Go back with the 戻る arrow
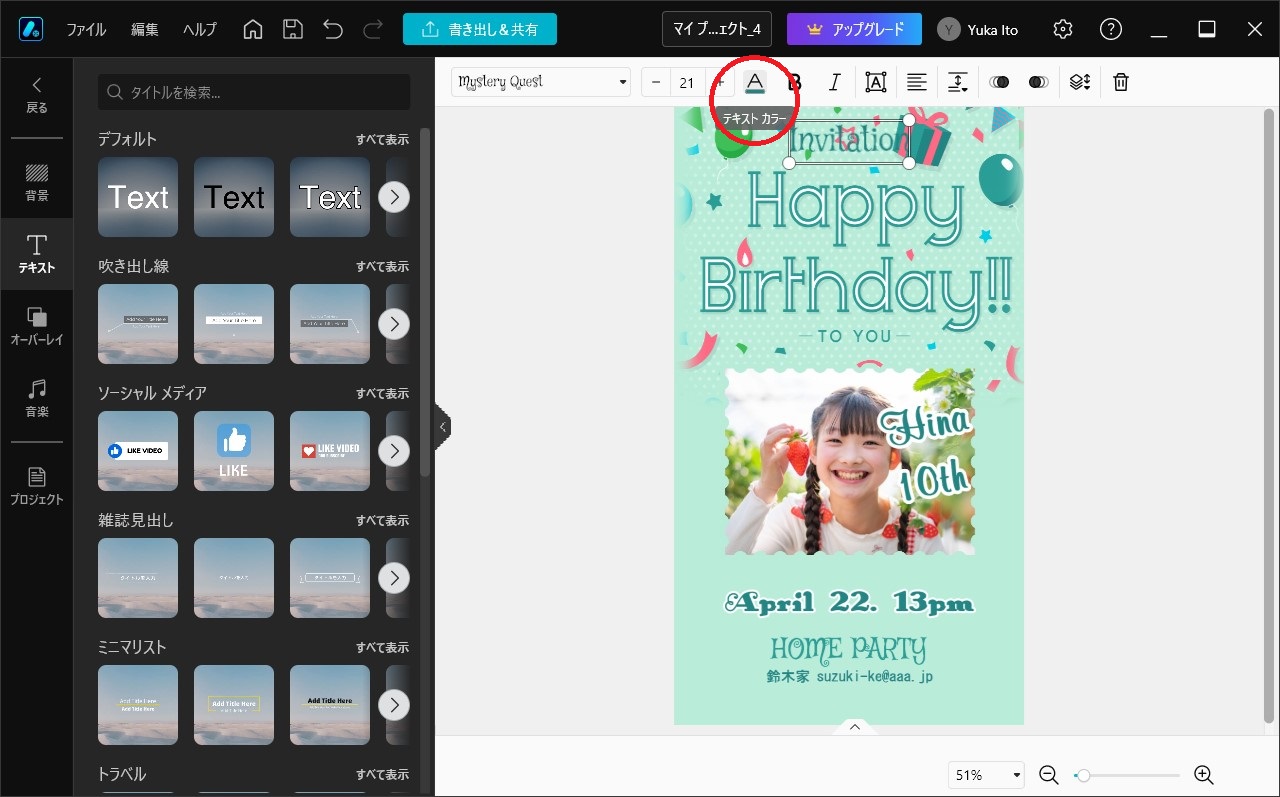Screen dimensions: 1280x797 [37, 95]
